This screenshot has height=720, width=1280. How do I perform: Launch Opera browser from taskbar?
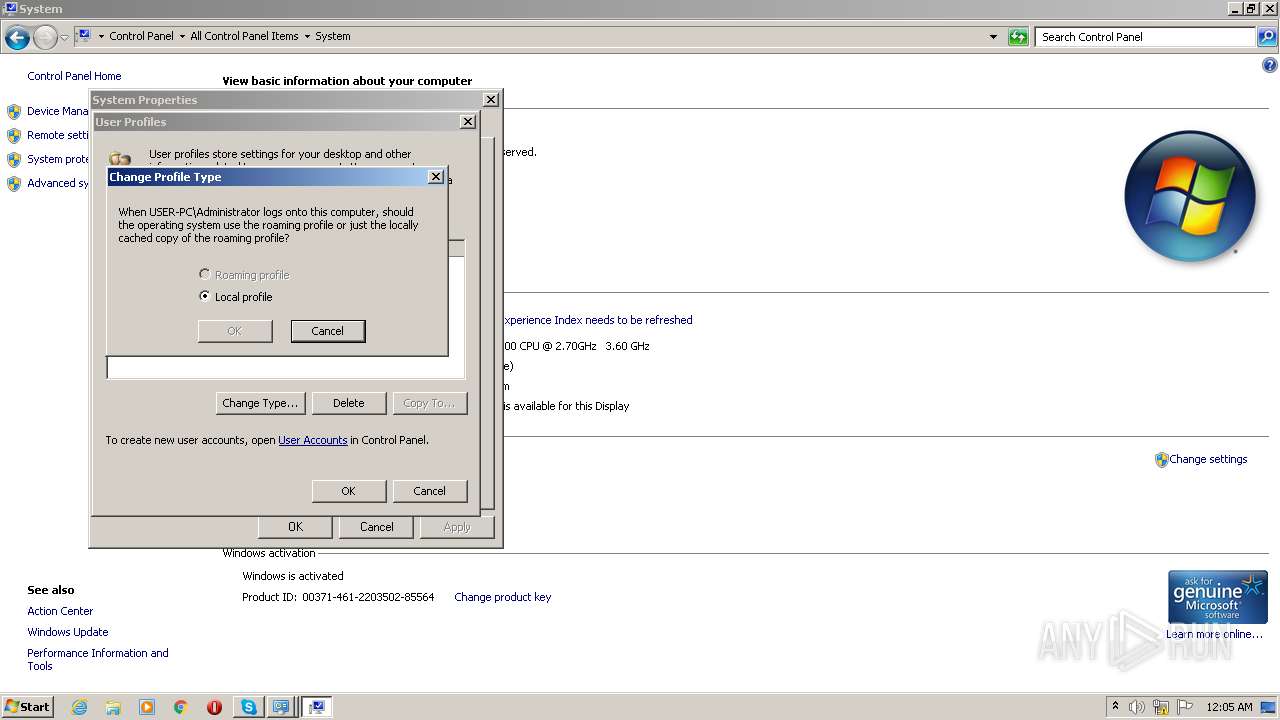pos(214,707)
